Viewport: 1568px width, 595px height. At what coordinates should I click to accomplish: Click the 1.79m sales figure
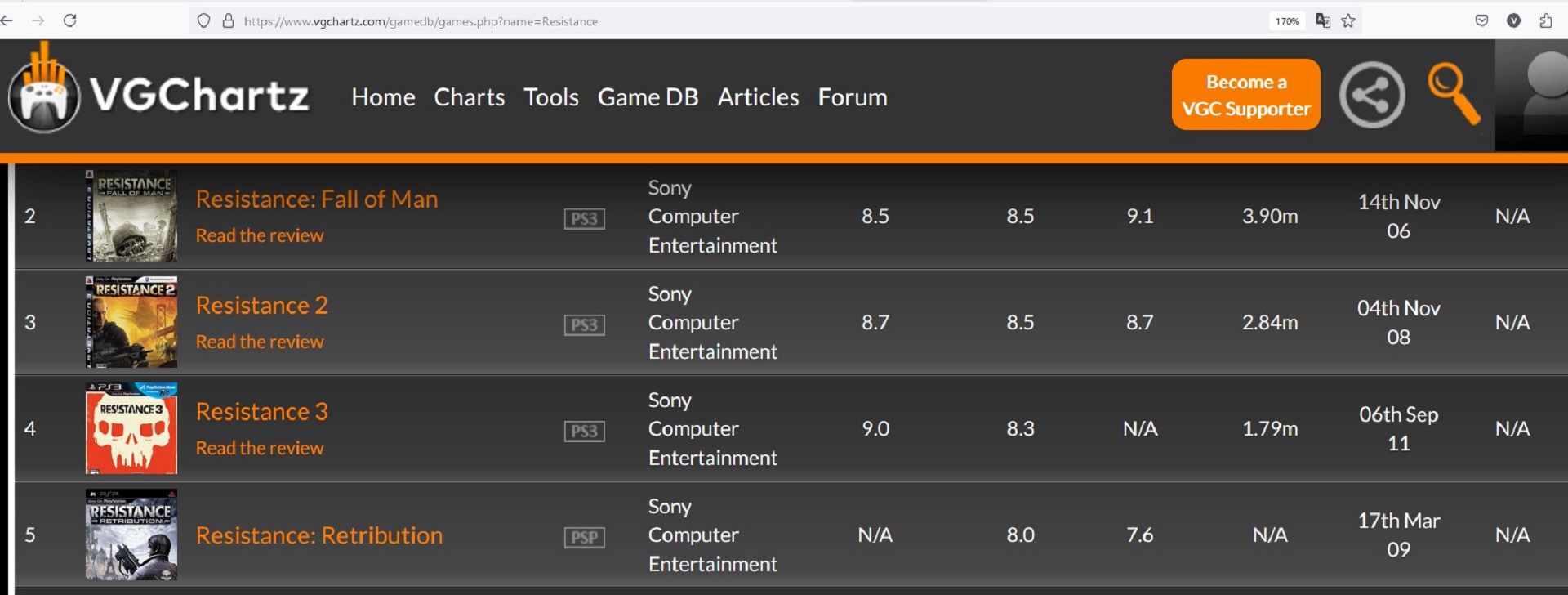1270,428
